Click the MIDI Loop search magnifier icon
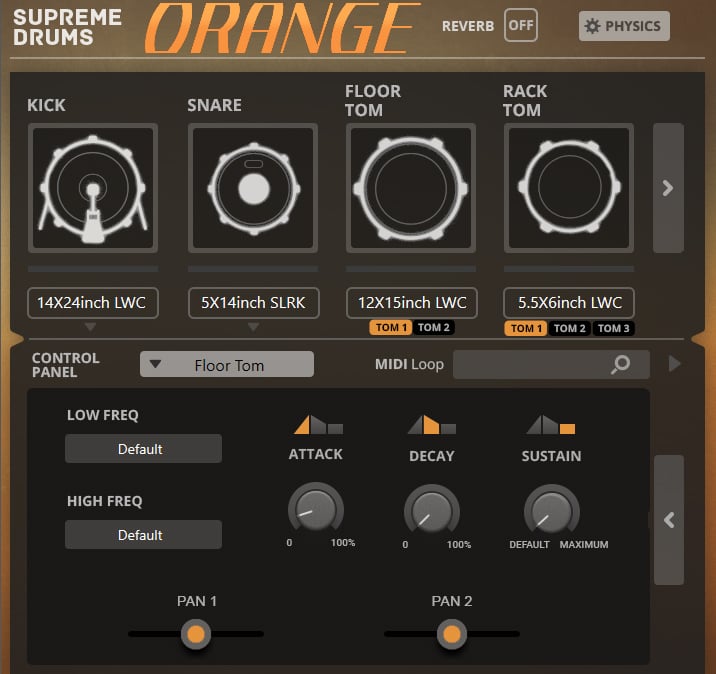716x674 pixels. tap(621, 365)
